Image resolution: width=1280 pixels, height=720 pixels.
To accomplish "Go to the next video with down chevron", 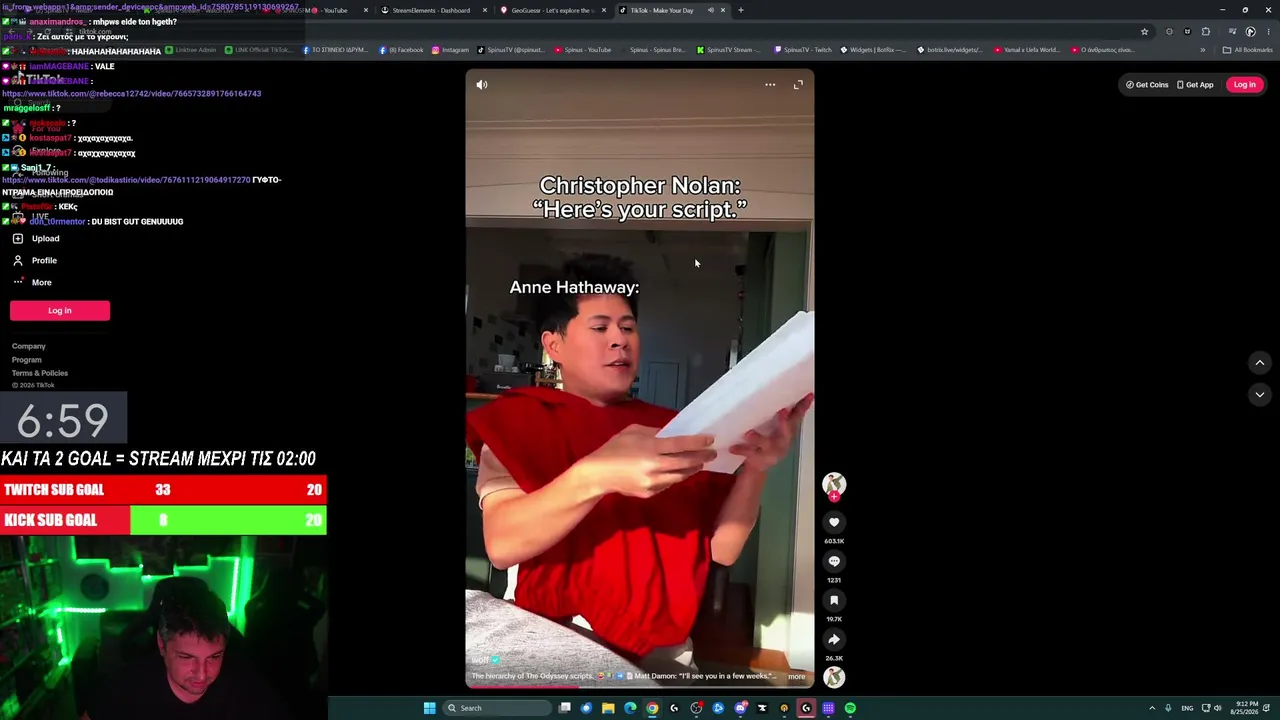I will [x=1260, y=395].
